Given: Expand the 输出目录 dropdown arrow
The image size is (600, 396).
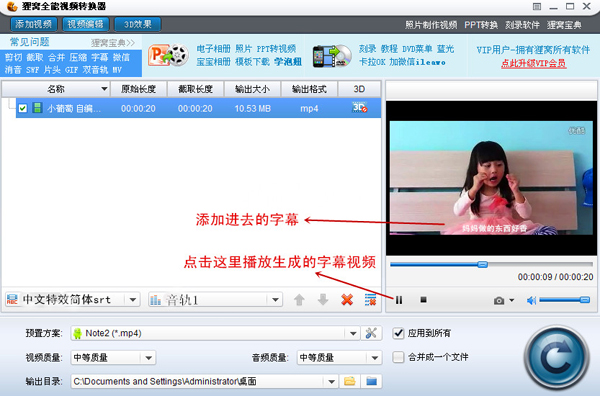Looking at the screenshot, I should click(x=331, y=381).
